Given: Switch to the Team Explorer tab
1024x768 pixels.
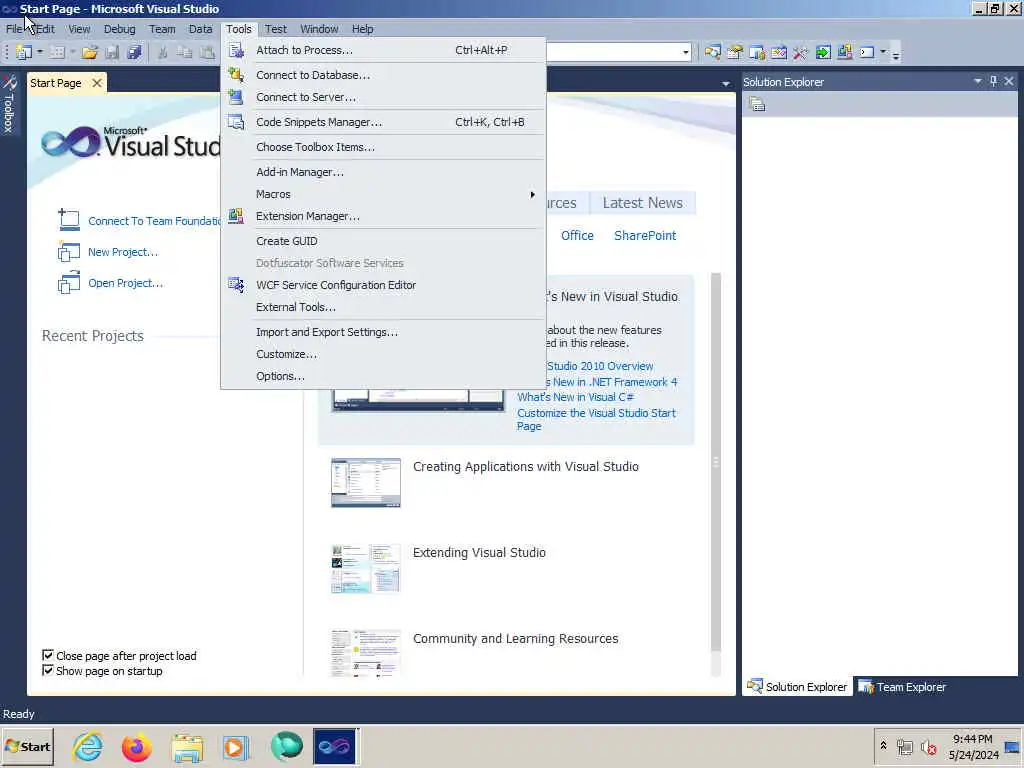Looking at the screenshot, I should click(x=902, y=687).
